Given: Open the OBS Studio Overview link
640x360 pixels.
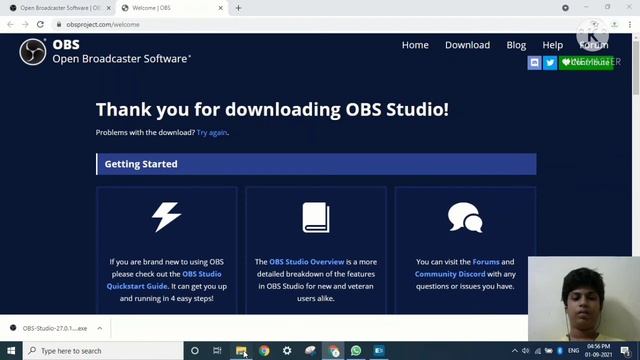Looking at the screenshot, I should tap(307, 262).
